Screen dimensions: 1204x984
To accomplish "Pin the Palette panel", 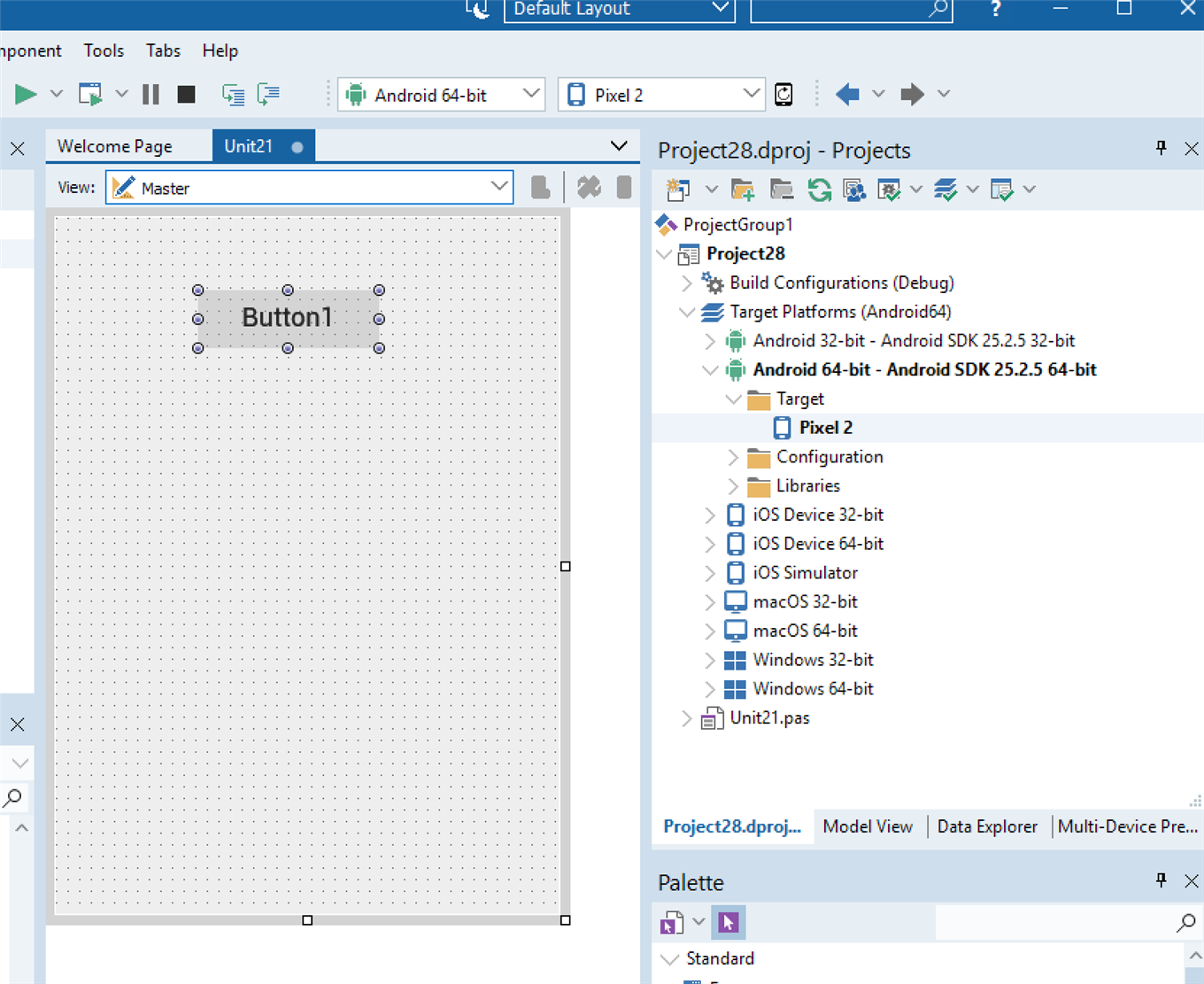I will 1162,879.
